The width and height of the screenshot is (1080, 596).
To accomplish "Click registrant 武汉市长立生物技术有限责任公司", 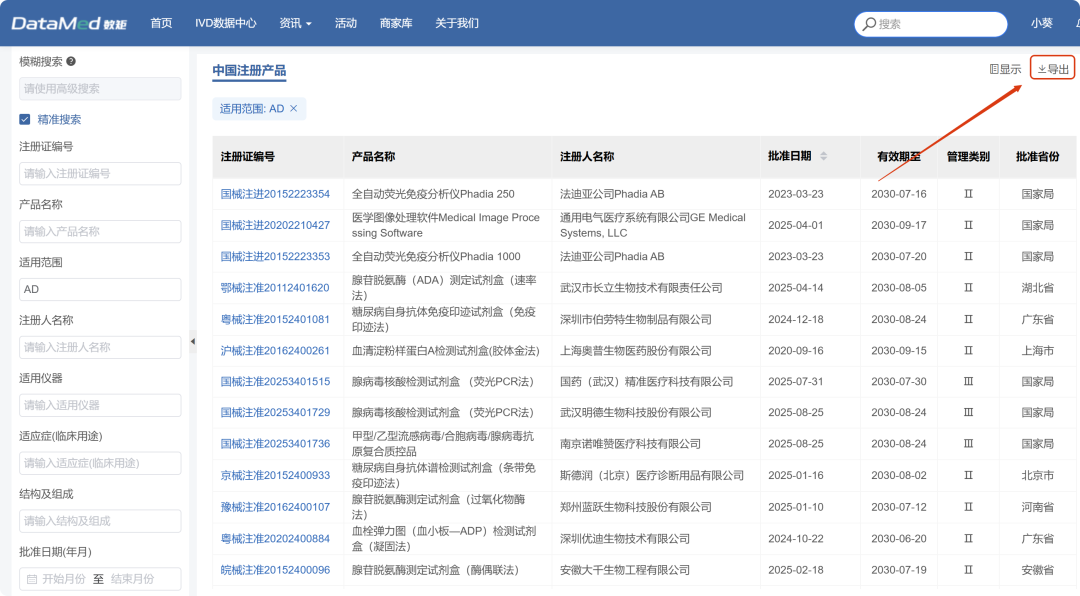I will (x=641, y=288).
